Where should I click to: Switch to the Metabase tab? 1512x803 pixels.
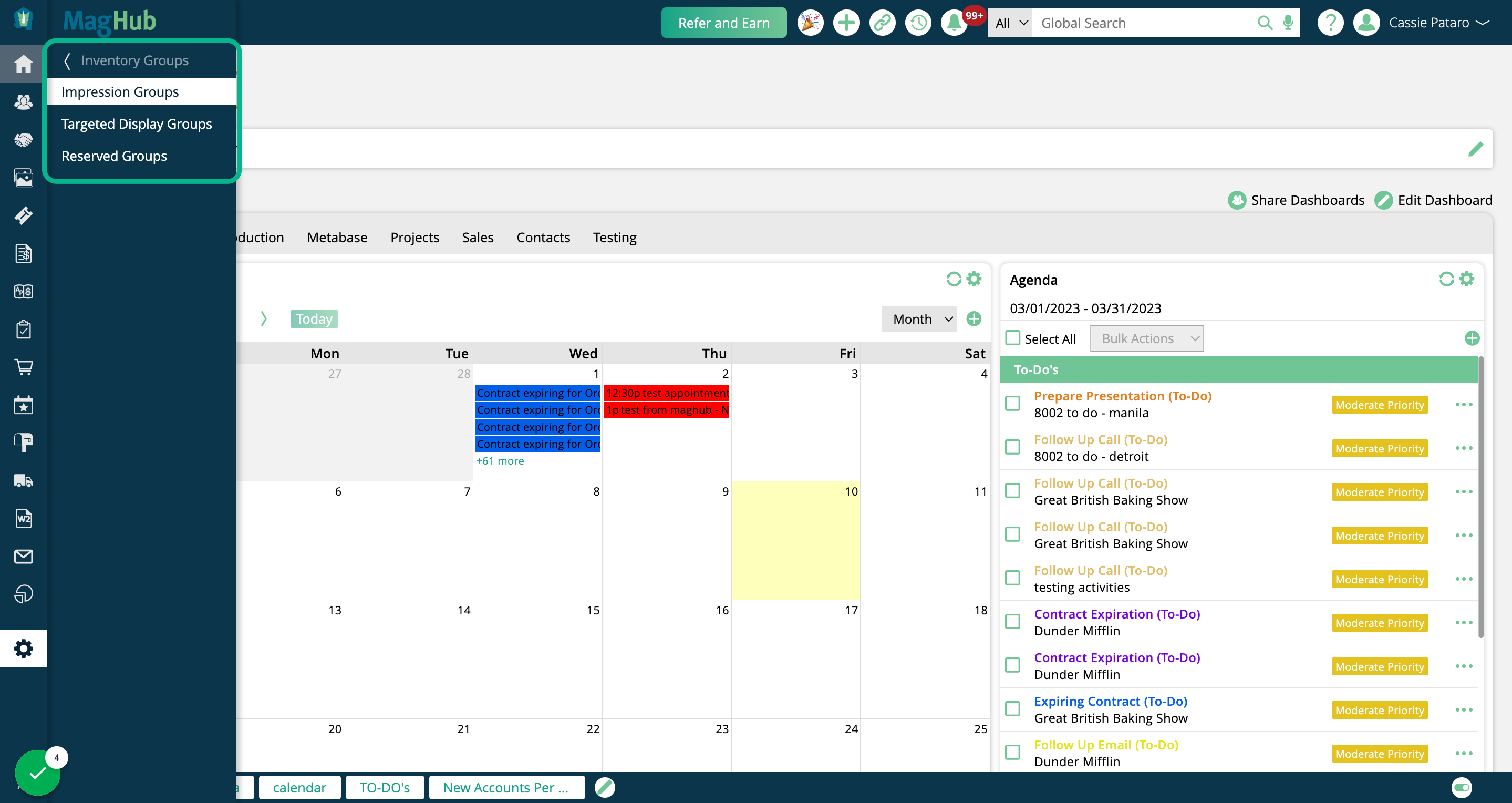click(337, 237)
